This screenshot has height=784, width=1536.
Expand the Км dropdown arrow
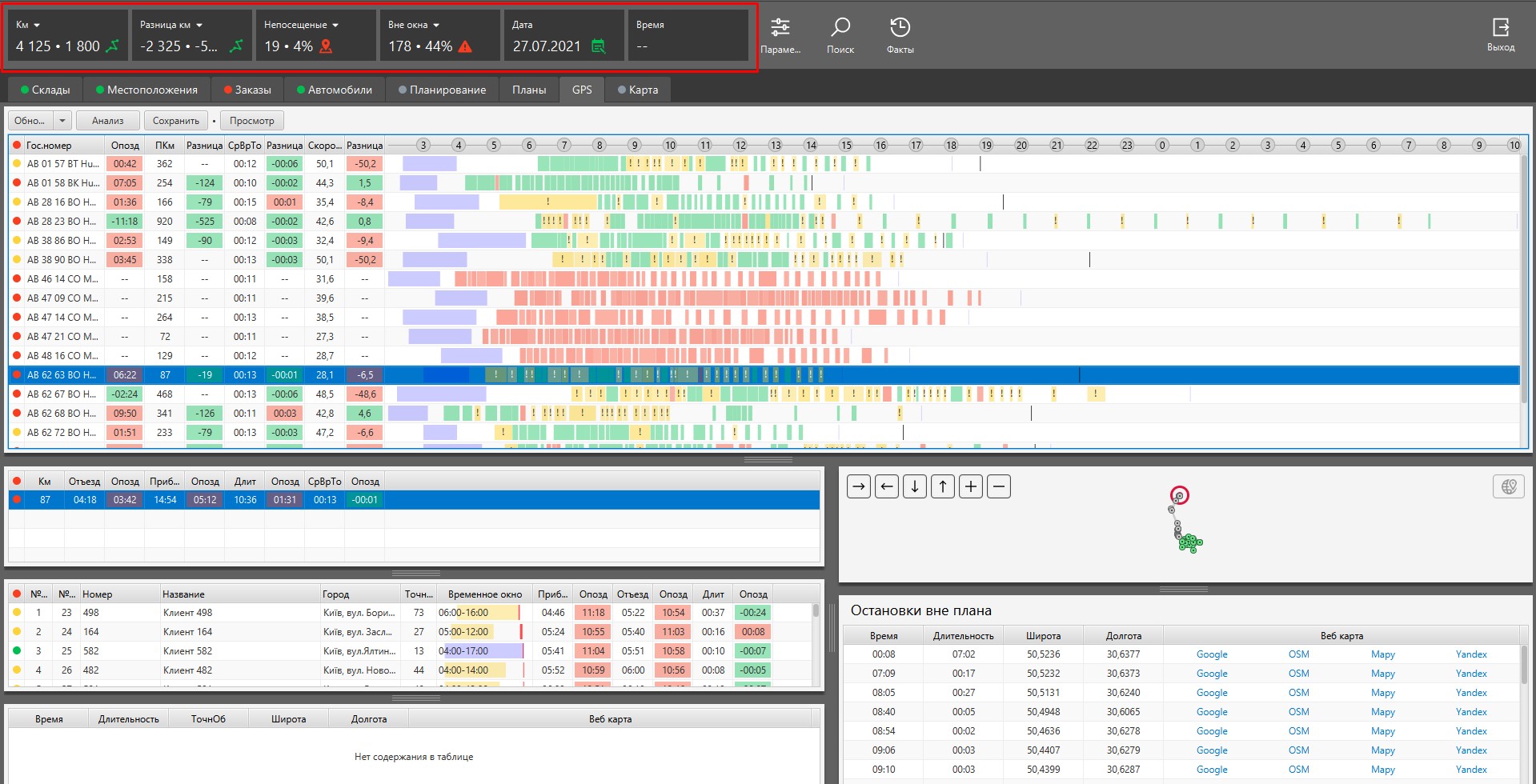point(37,26)
